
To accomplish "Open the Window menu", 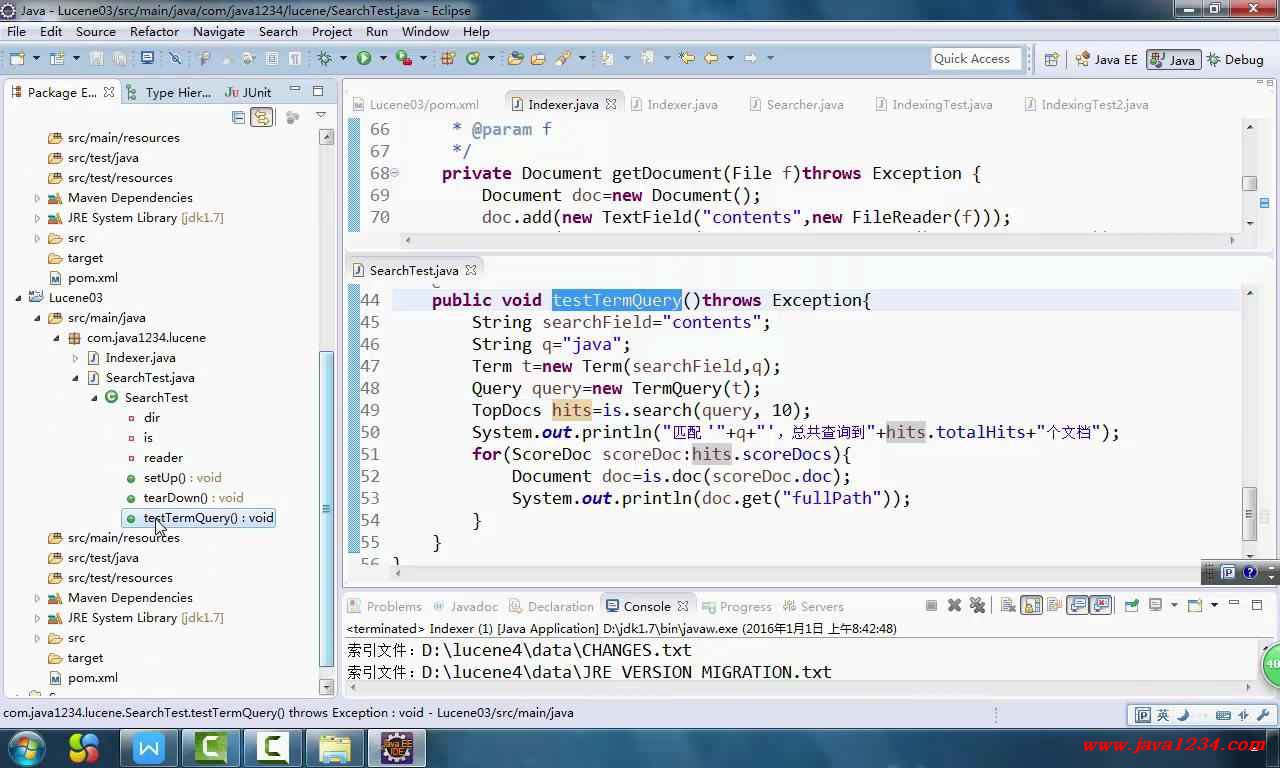I will click(425, 31).
